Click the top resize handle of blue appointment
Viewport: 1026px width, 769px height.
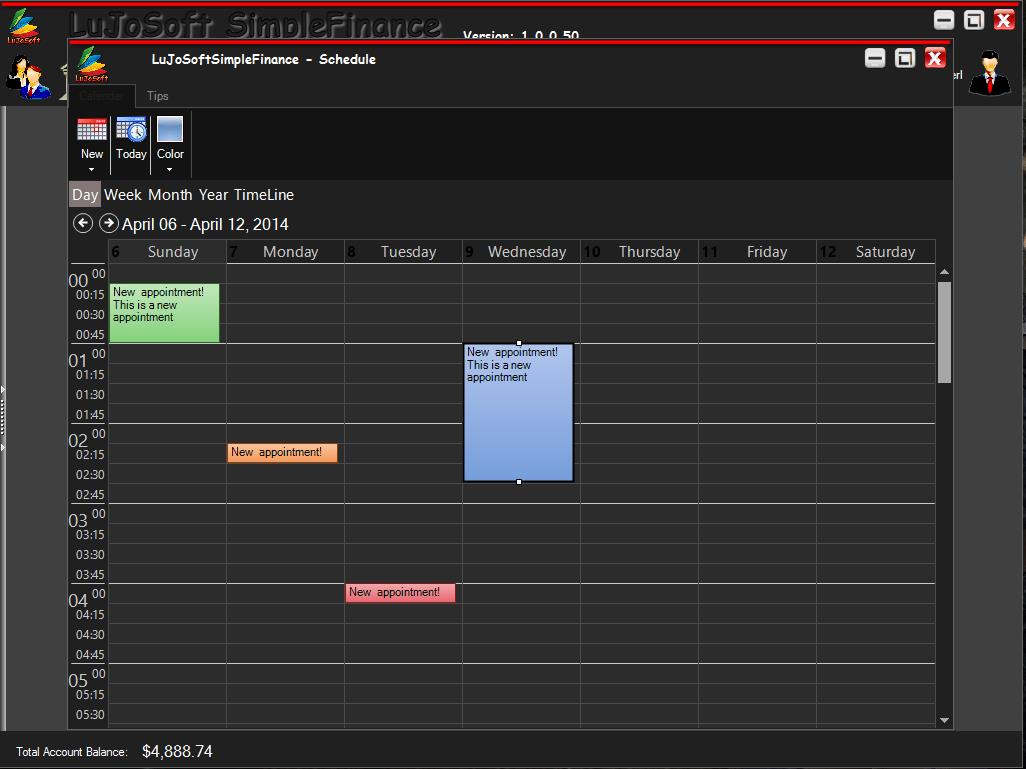click(519, 343)
